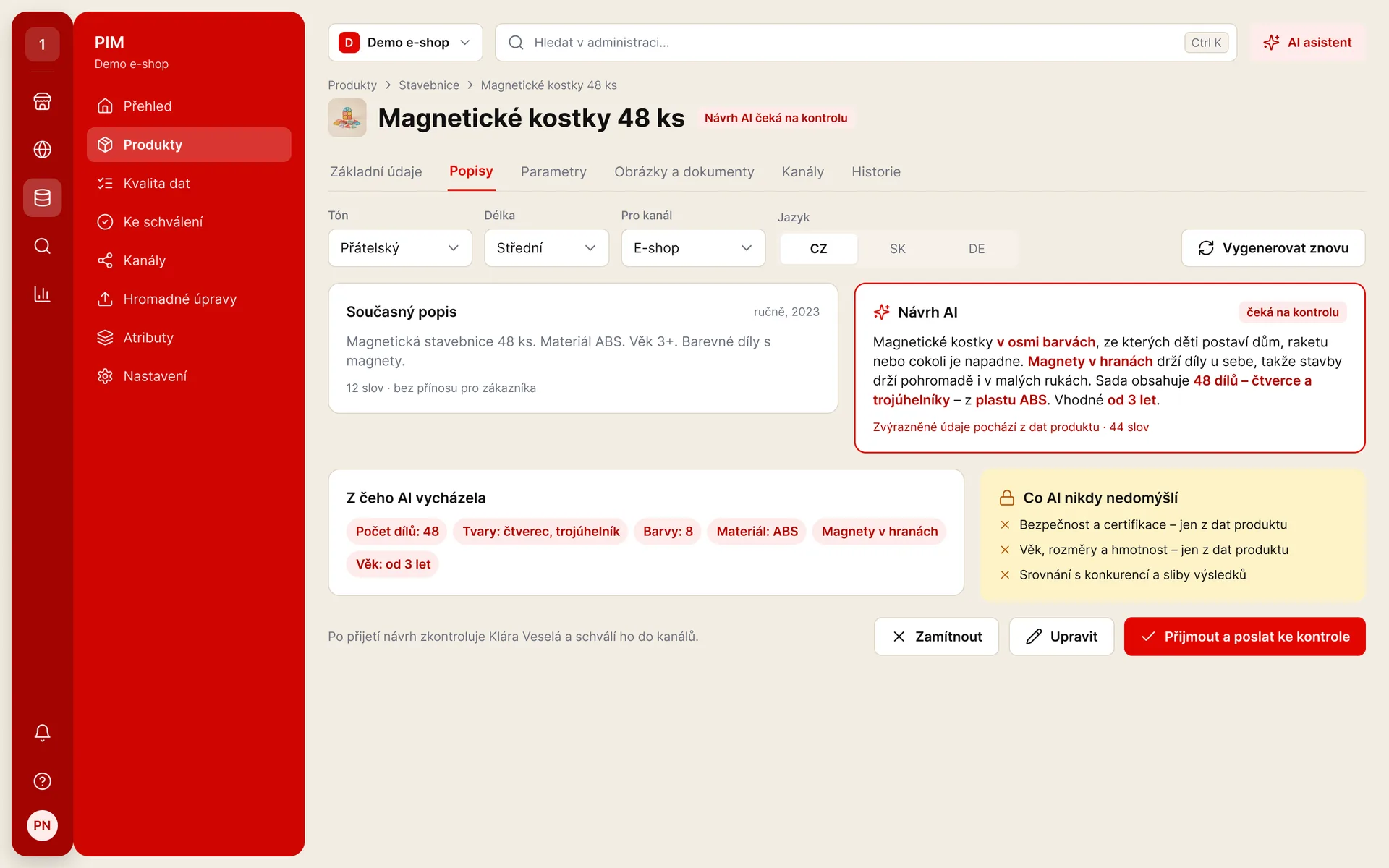Image resolution: width=1389 pixels, height=868 pixels.
Task: Switch to the Kanály tab
Action: (803, 172)
